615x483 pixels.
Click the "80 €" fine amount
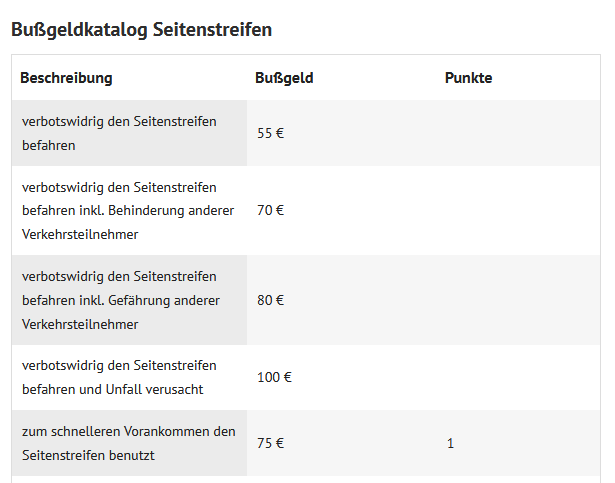click(270, 300)
